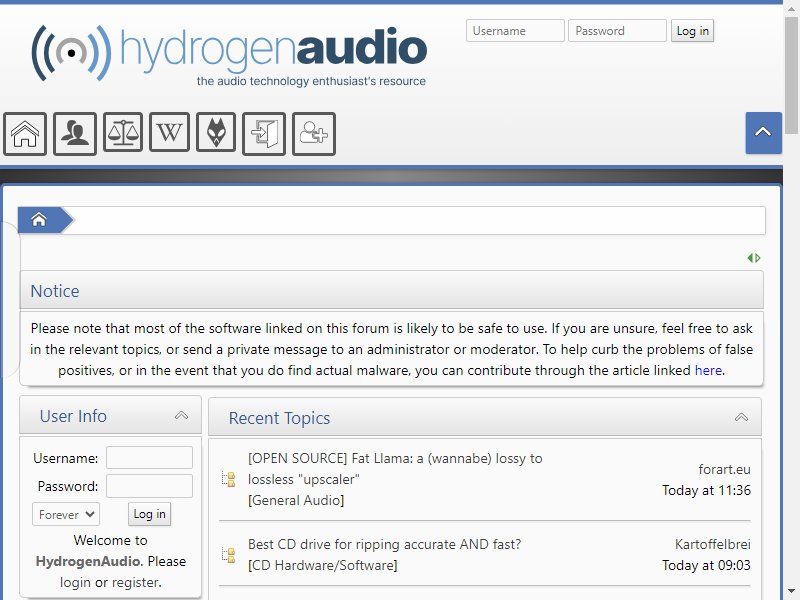Open the [General Audio] board link

(x=296, y=501)
